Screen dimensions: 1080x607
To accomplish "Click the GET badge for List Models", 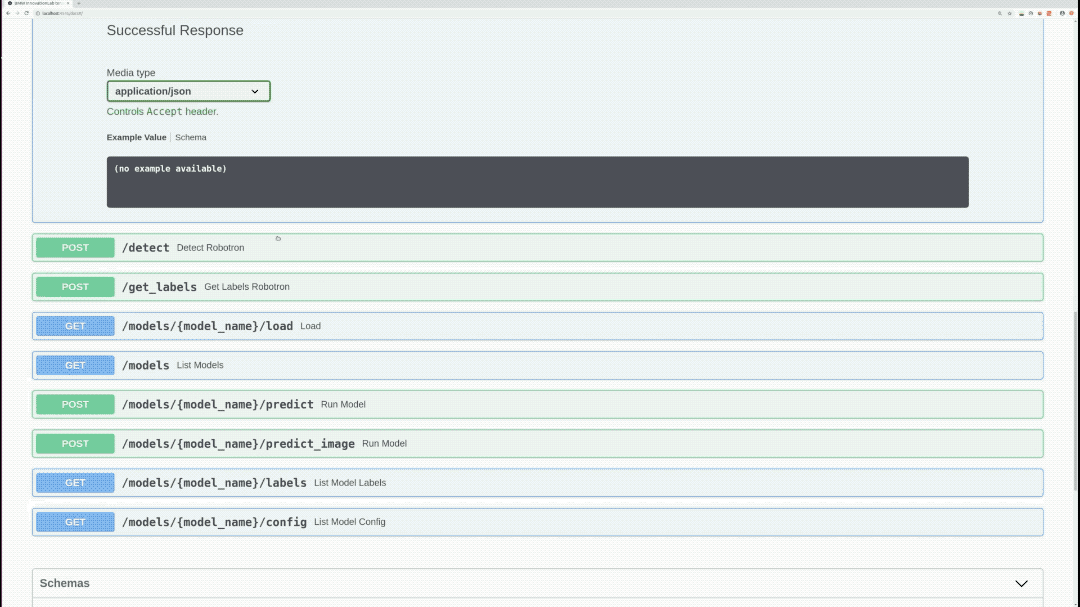I will 75,365.
